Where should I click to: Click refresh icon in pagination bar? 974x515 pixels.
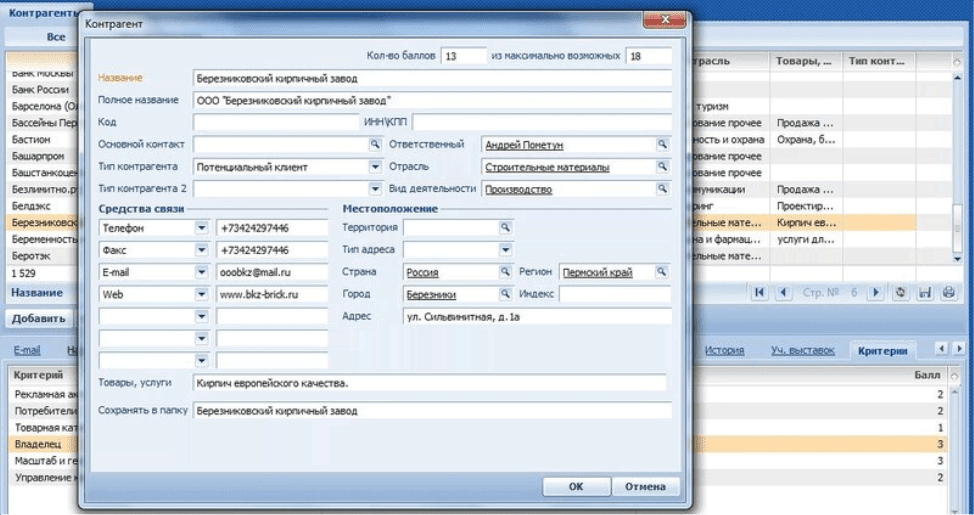tap(901, 292)
